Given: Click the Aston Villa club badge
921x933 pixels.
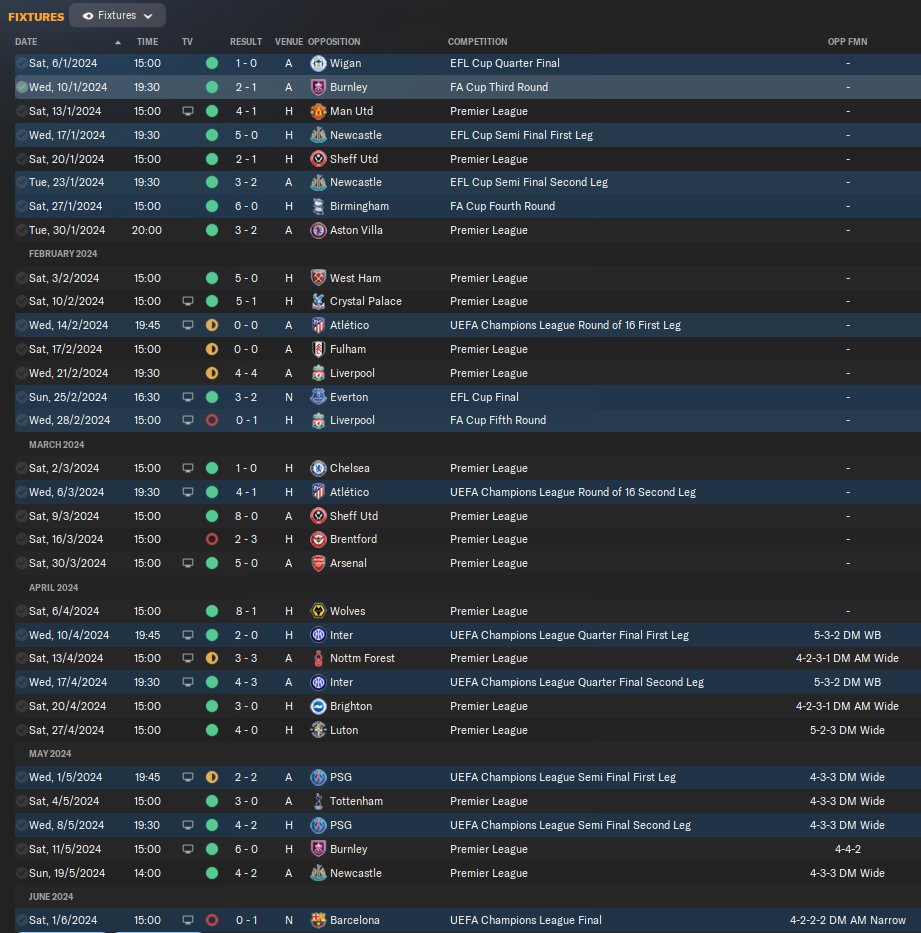Looking at the screenshot, I should [x=318, y=230].
